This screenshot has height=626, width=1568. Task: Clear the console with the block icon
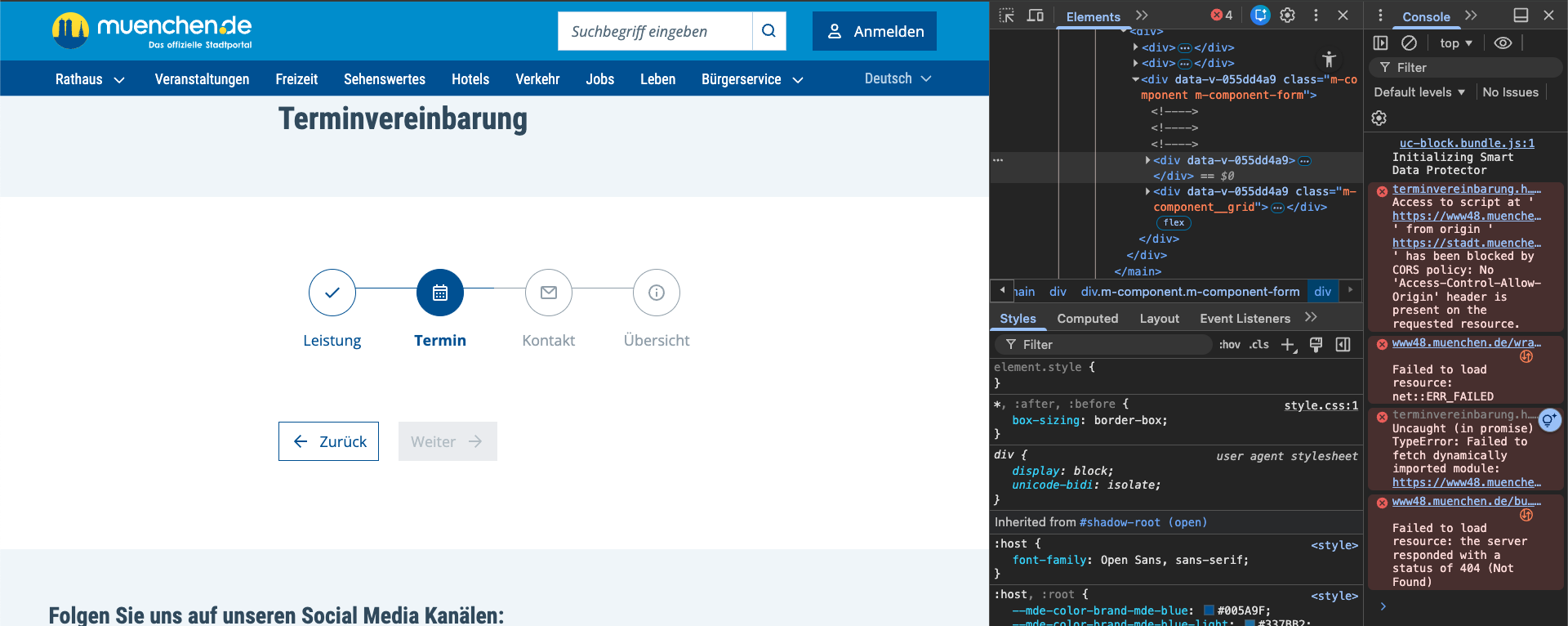coord(1409,43)
